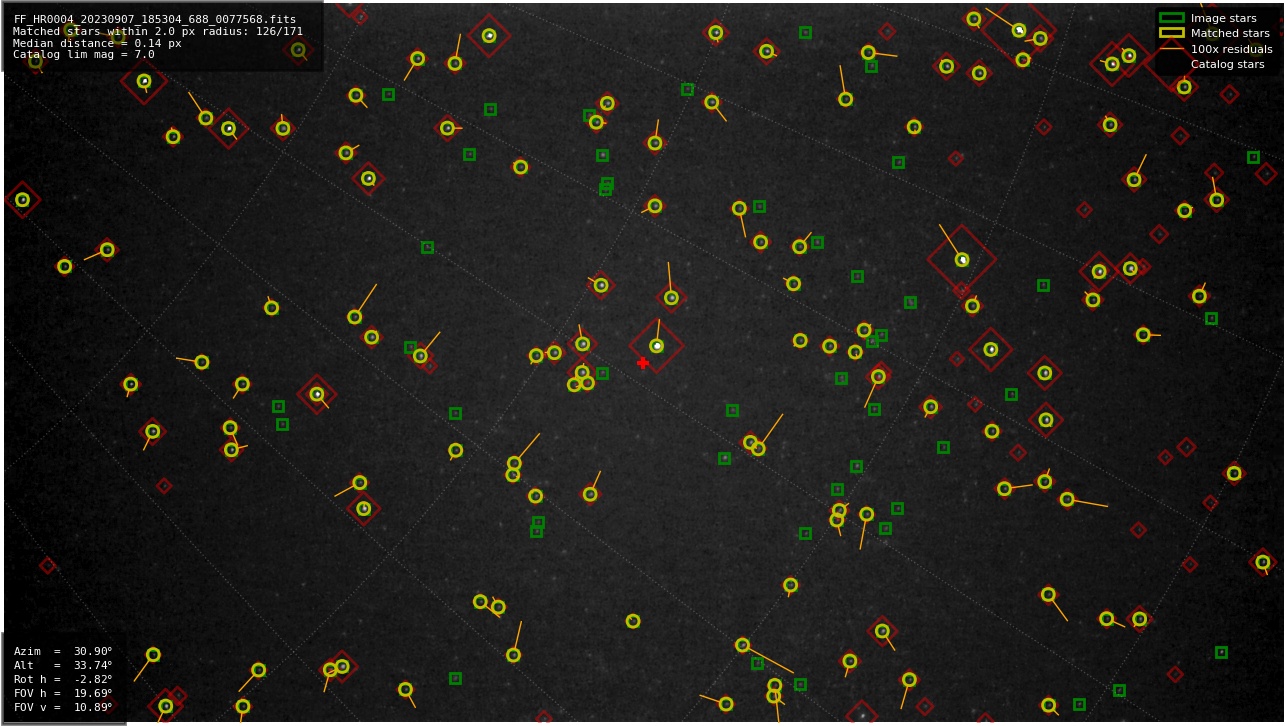Select the FITS filename text FF_HR0004_20230907

[75, 19]
